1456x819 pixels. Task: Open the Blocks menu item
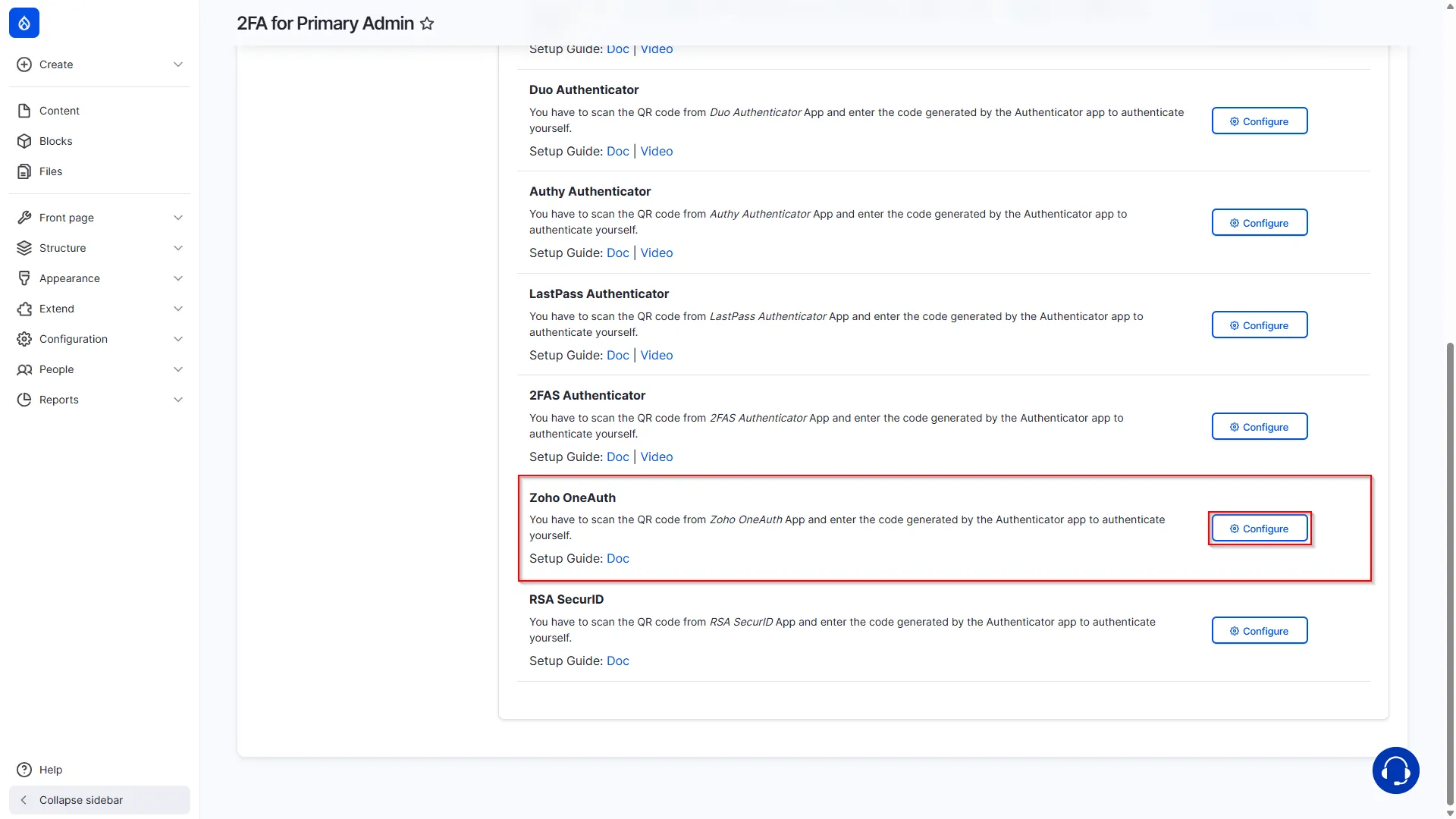(x=99, y=141)
